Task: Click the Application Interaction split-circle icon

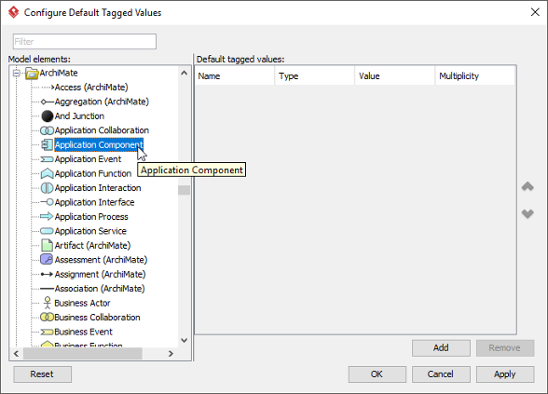Action: tap(47, 188)
